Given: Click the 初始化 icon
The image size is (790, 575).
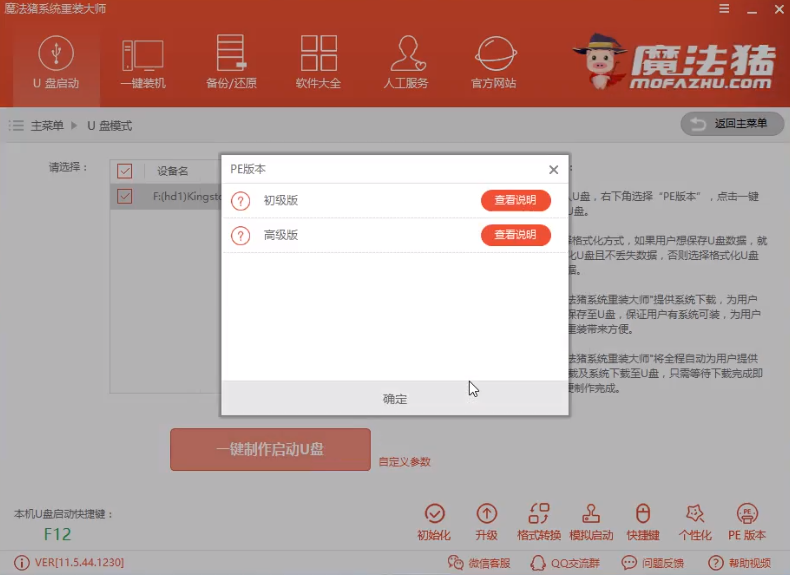Looking at the screenshot, I should coord(434,522).
